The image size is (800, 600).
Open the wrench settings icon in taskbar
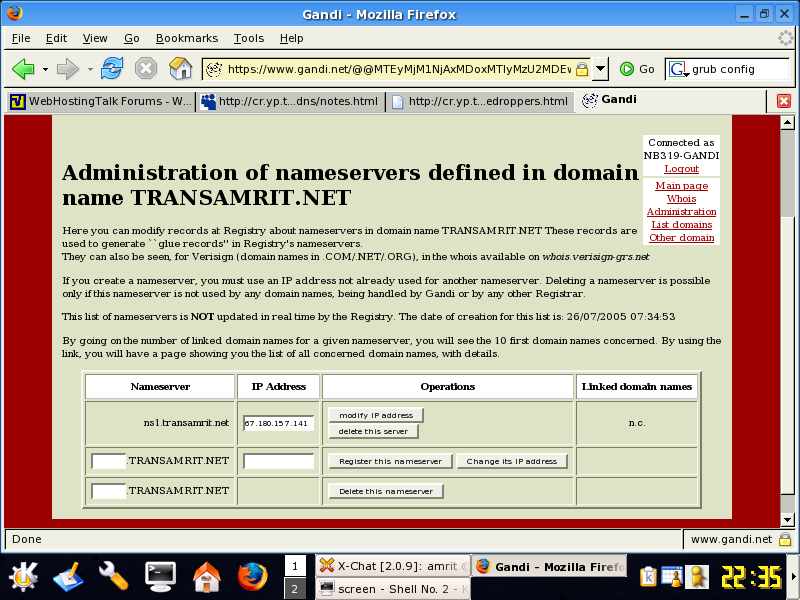[113, 577]
